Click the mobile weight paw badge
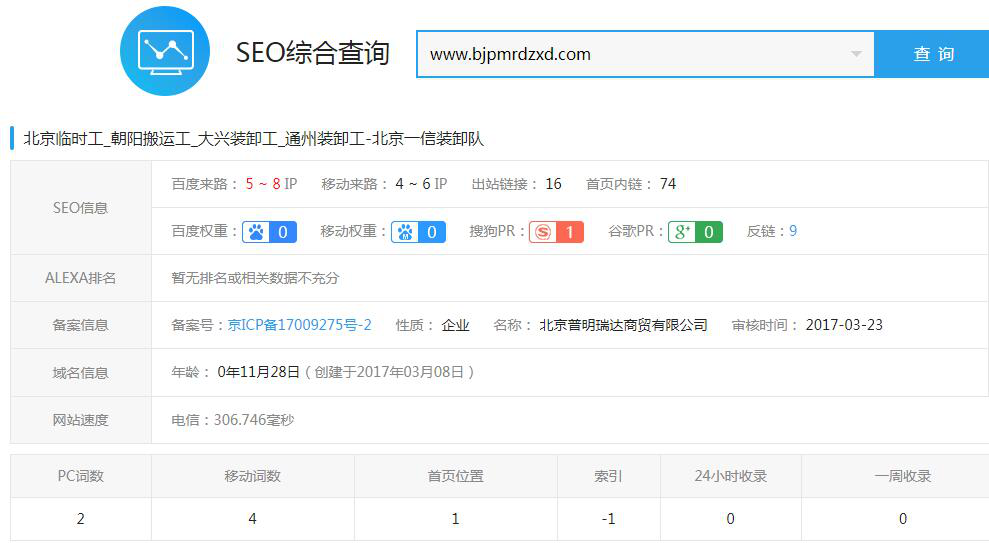This screenshot has height=543, width=989. point(418,232)
